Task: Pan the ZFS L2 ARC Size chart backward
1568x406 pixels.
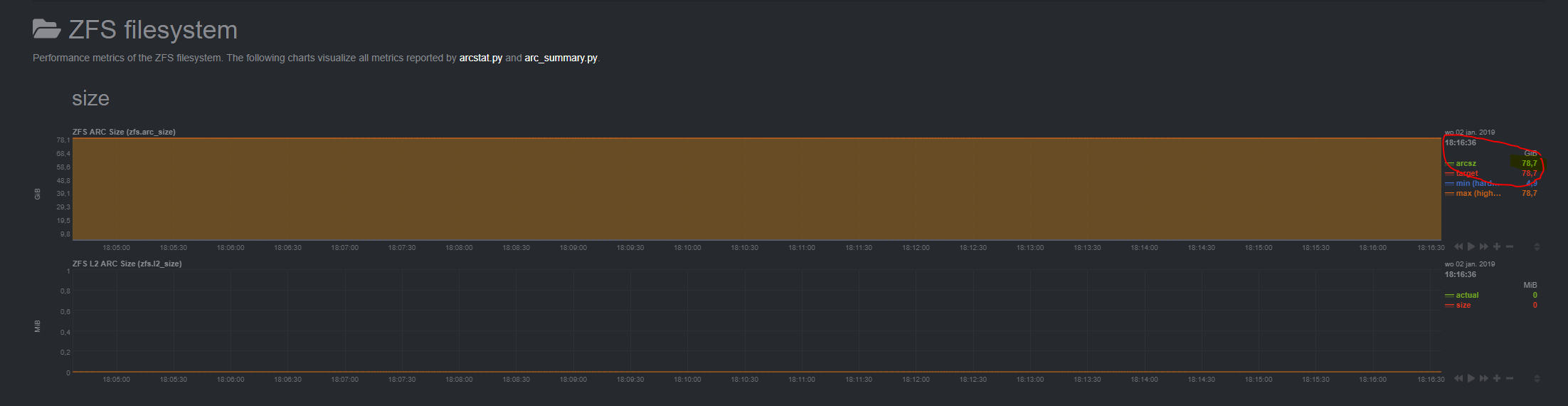Action: (1458, 378)
